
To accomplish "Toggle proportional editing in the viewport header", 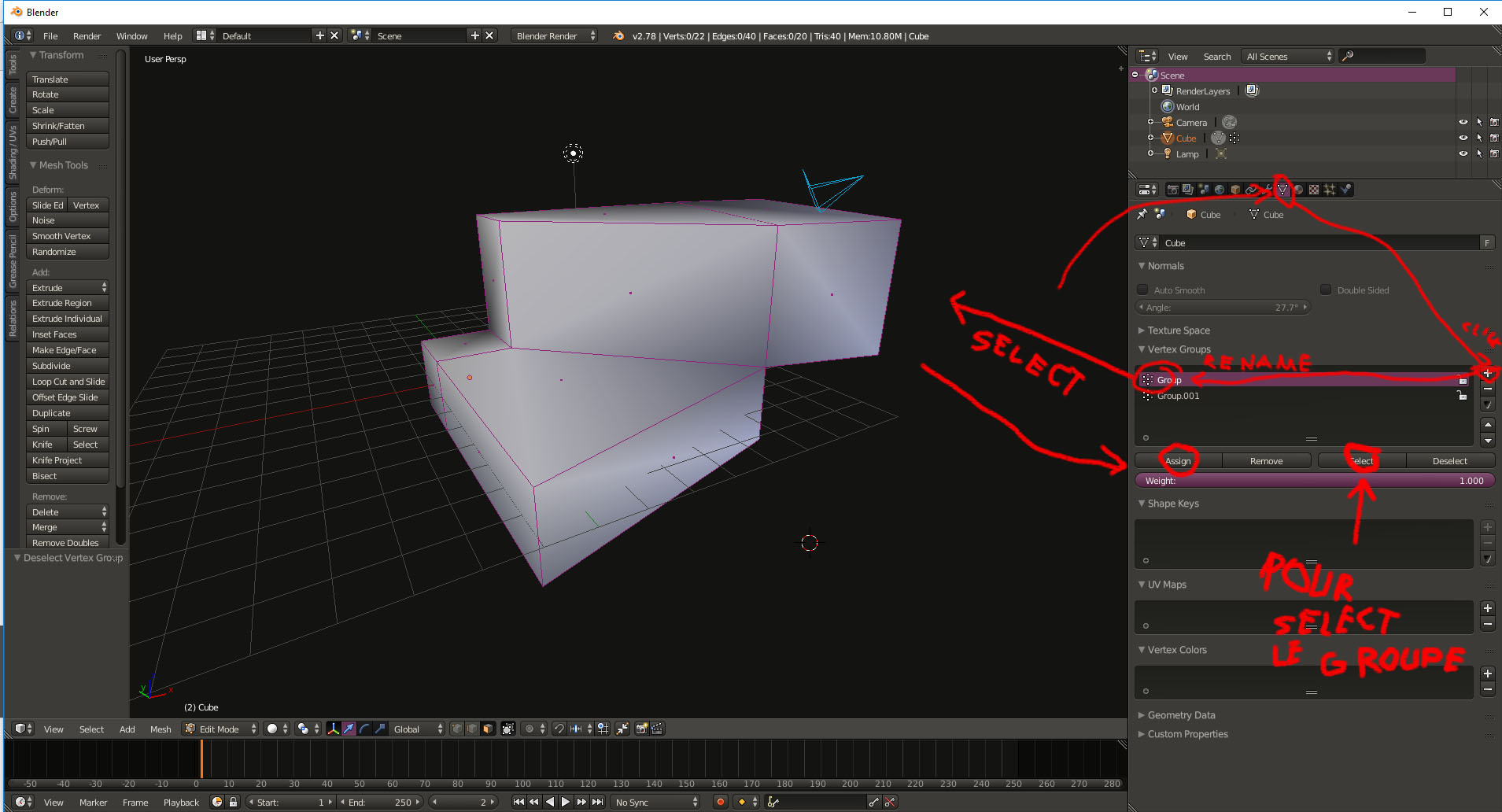I will pyautogui.click(x=530, y=729).
